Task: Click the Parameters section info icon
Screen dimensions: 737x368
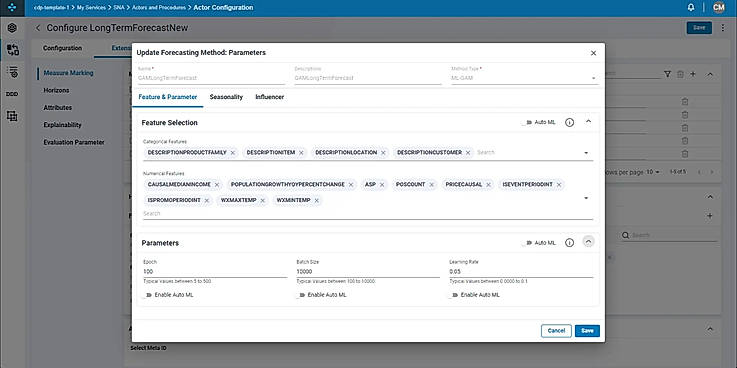Action: click(569, 243)
